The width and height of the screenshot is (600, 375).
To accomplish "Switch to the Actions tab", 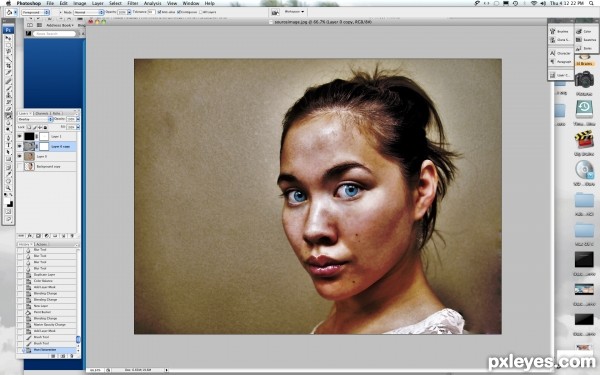I will [41, 244].
